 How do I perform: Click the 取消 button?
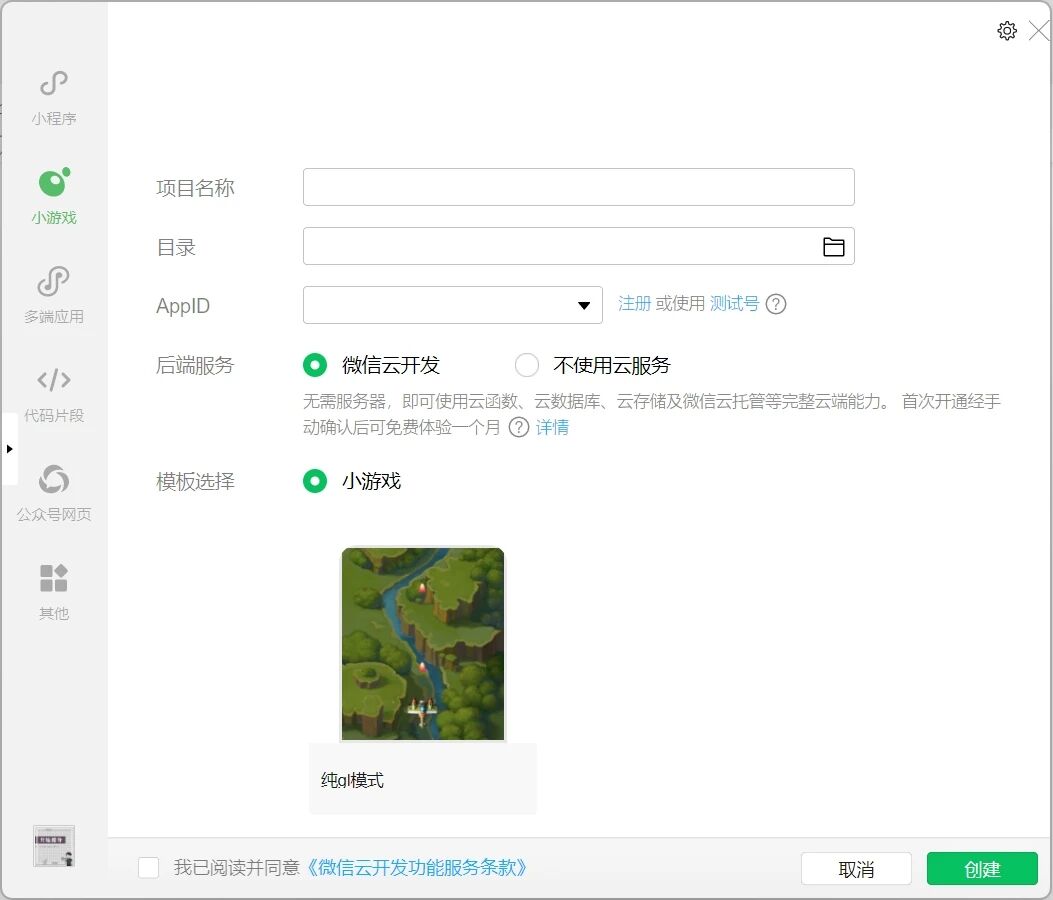(x=856, y=869)
